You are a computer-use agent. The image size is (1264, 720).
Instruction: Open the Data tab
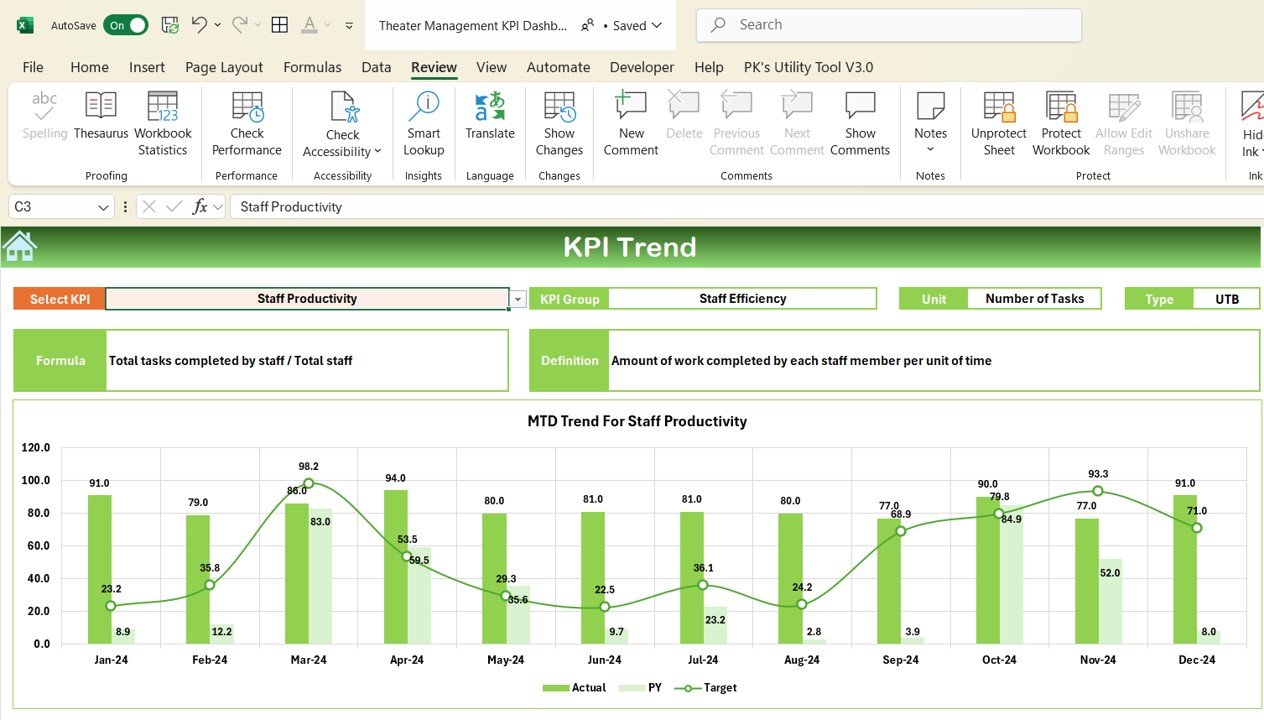(376, 67)
